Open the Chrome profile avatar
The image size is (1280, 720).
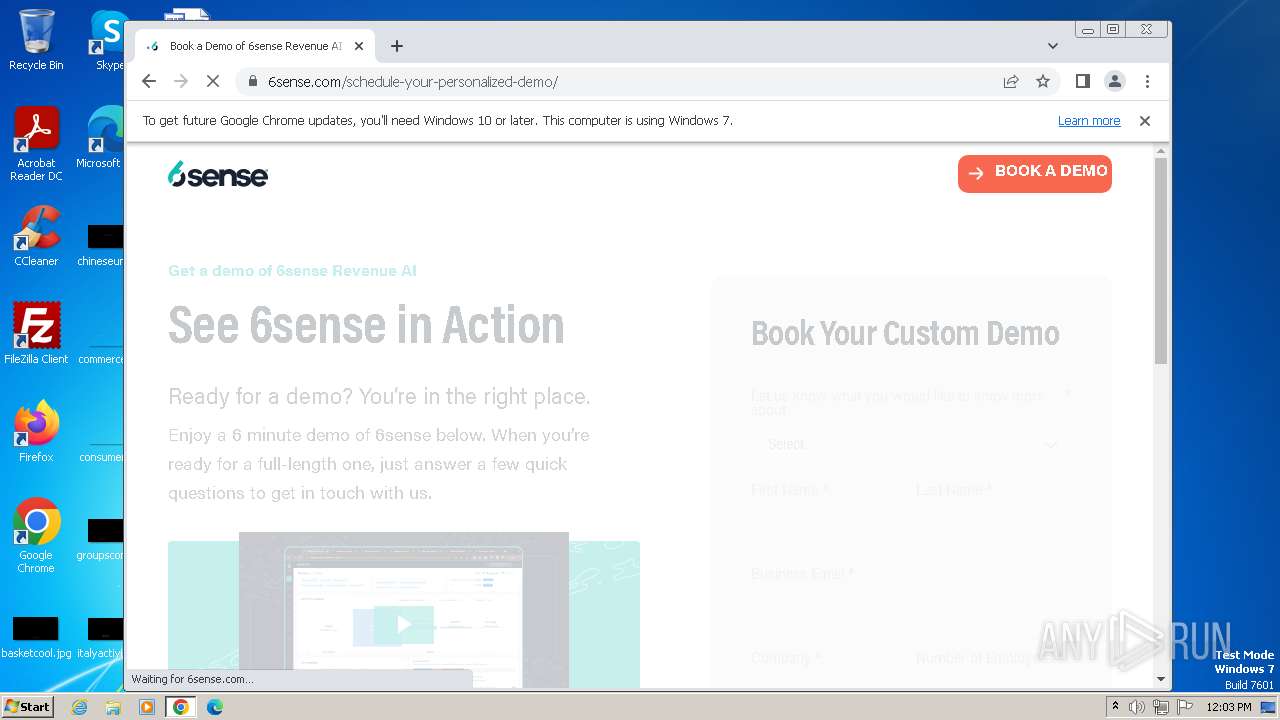(1115, 81)
